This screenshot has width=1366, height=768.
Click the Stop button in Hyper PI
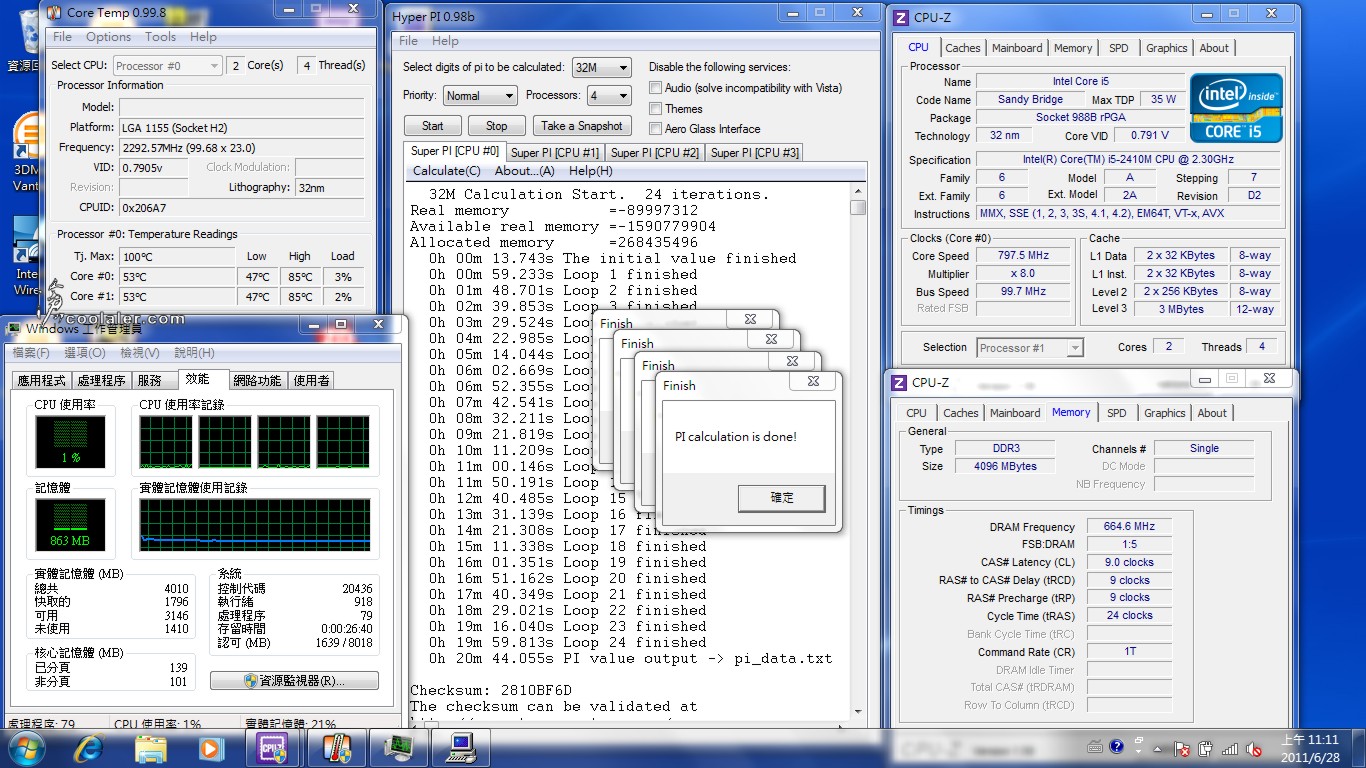497,126
